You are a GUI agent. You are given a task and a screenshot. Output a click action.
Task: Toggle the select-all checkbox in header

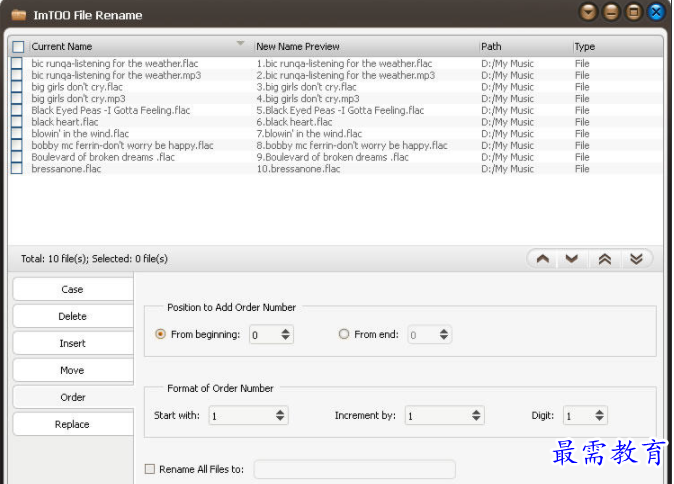(x=18, y=46)
